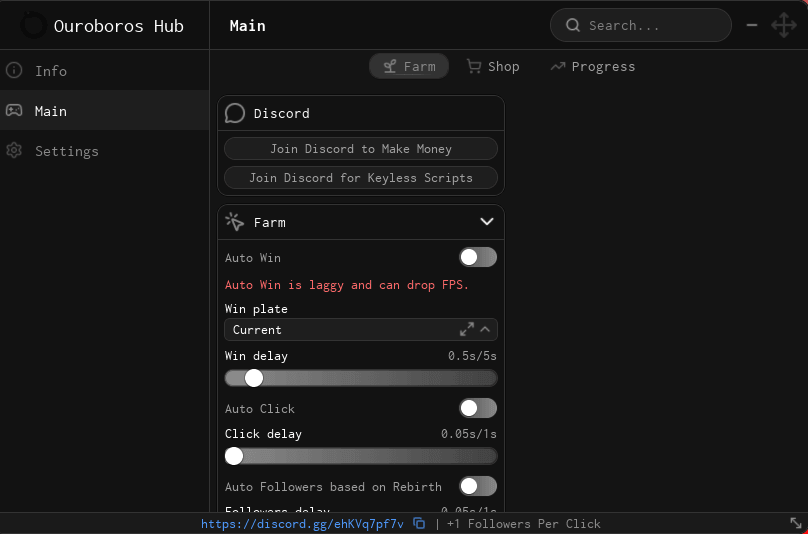This screenshot has width=808, height=534.
Task: Open the Win plate dropdown
Action: pos(361,329)
